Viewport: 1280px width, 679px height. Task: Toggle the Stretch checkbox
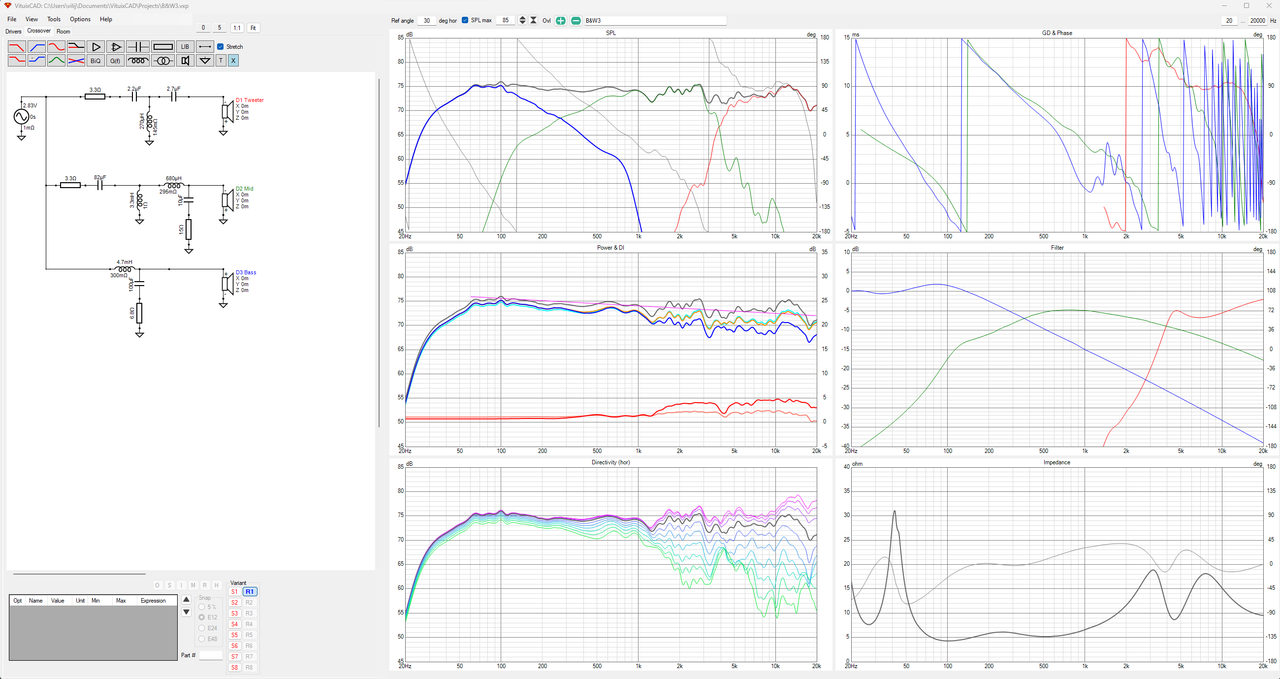221,47
